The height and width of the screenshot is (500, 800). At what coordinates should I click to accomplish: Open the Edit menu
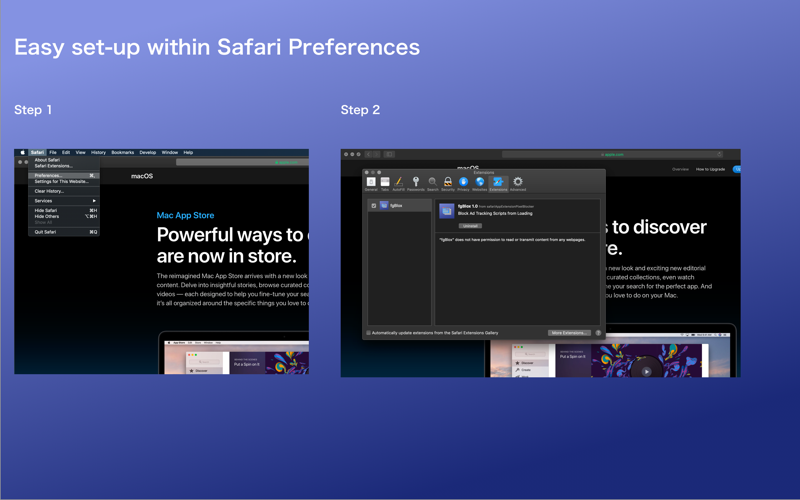(x=66, y=152)
